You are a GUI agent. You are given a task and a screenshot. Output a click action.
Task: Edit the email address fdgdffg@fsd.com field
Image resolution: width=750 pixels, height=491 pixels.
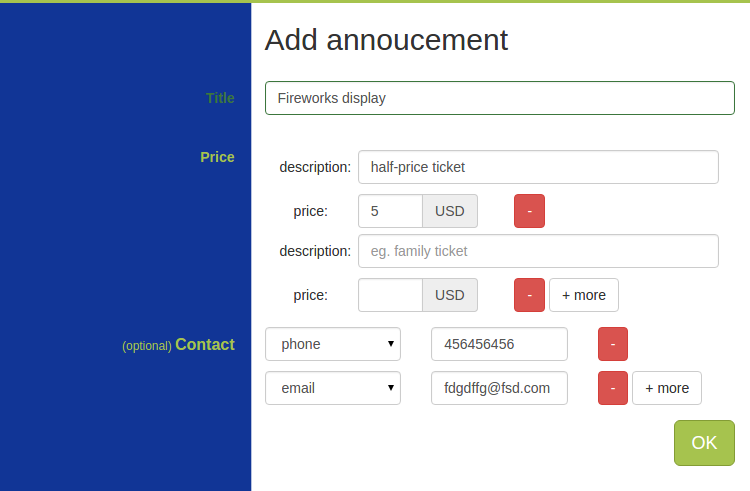[x=499, y=388]
